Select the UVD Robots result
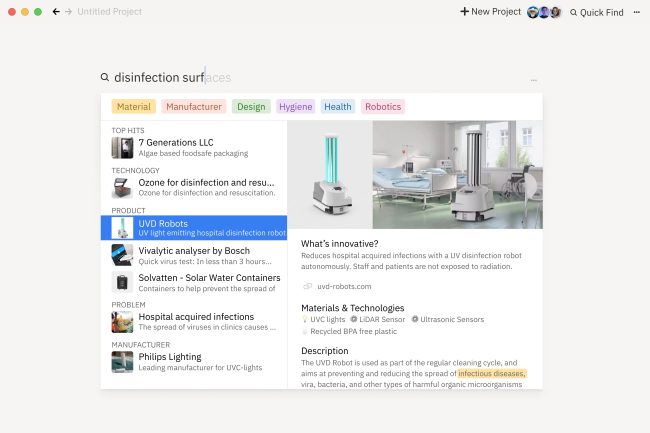Image resolution: width=650 pixels, height=433 pixels. tap(194, 228)
